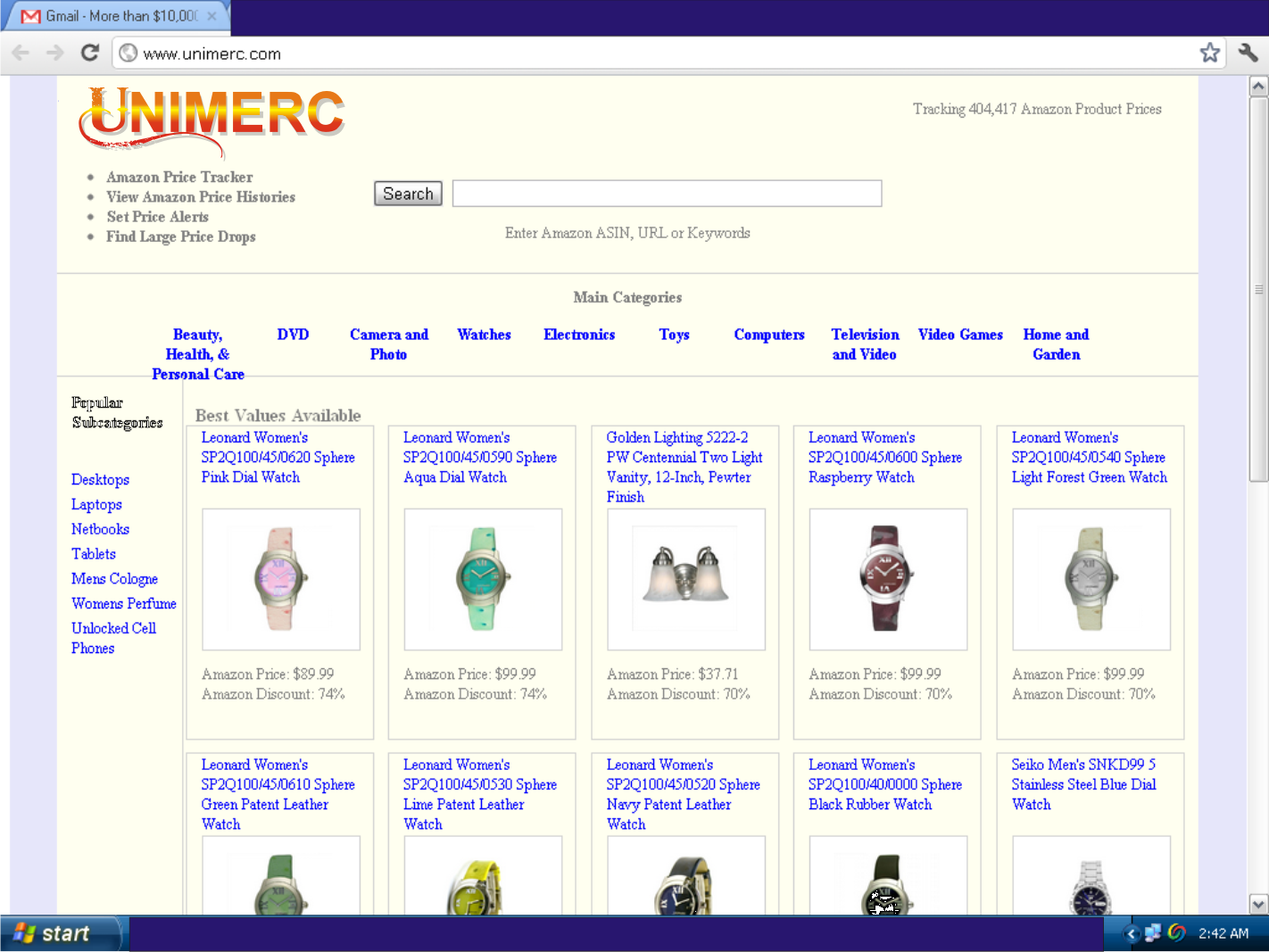The width and height of the screenshot is (1269, 952).
Task: Click the Golden Lighting vanity thumbnail
Action: (x=685, y=578)
